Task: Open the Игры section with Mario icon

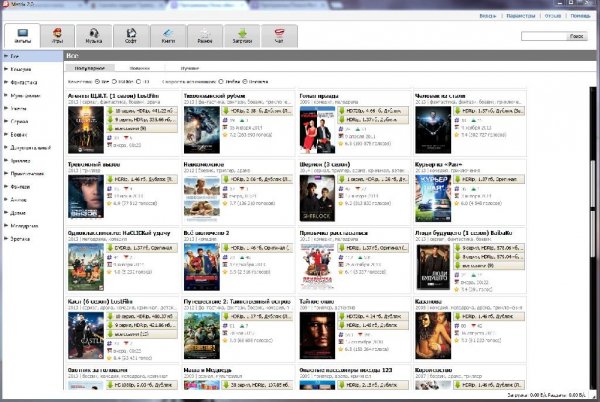Action: (x=57, y=36)
